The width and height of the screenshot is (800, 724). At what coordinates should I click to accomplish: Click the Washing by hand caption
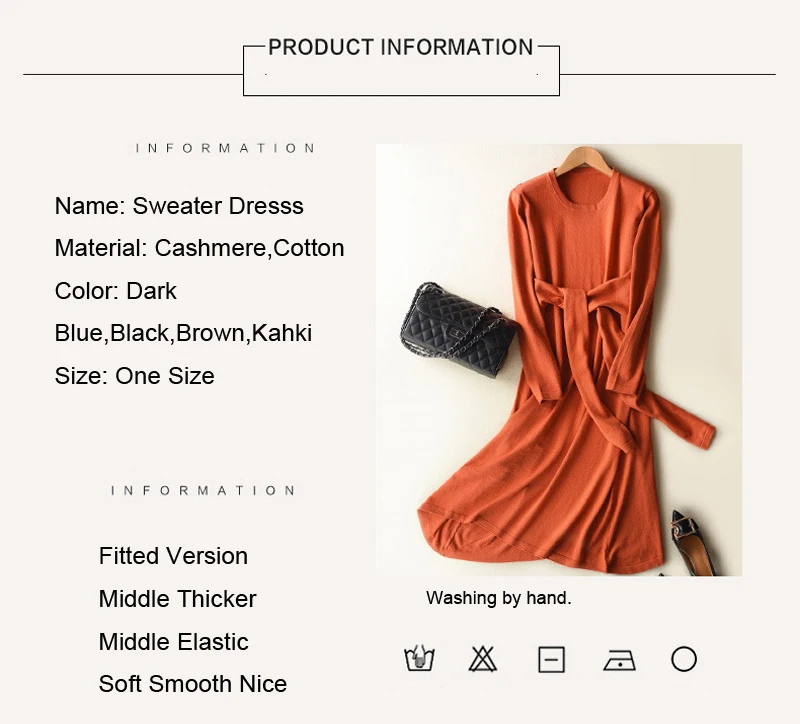498,598
